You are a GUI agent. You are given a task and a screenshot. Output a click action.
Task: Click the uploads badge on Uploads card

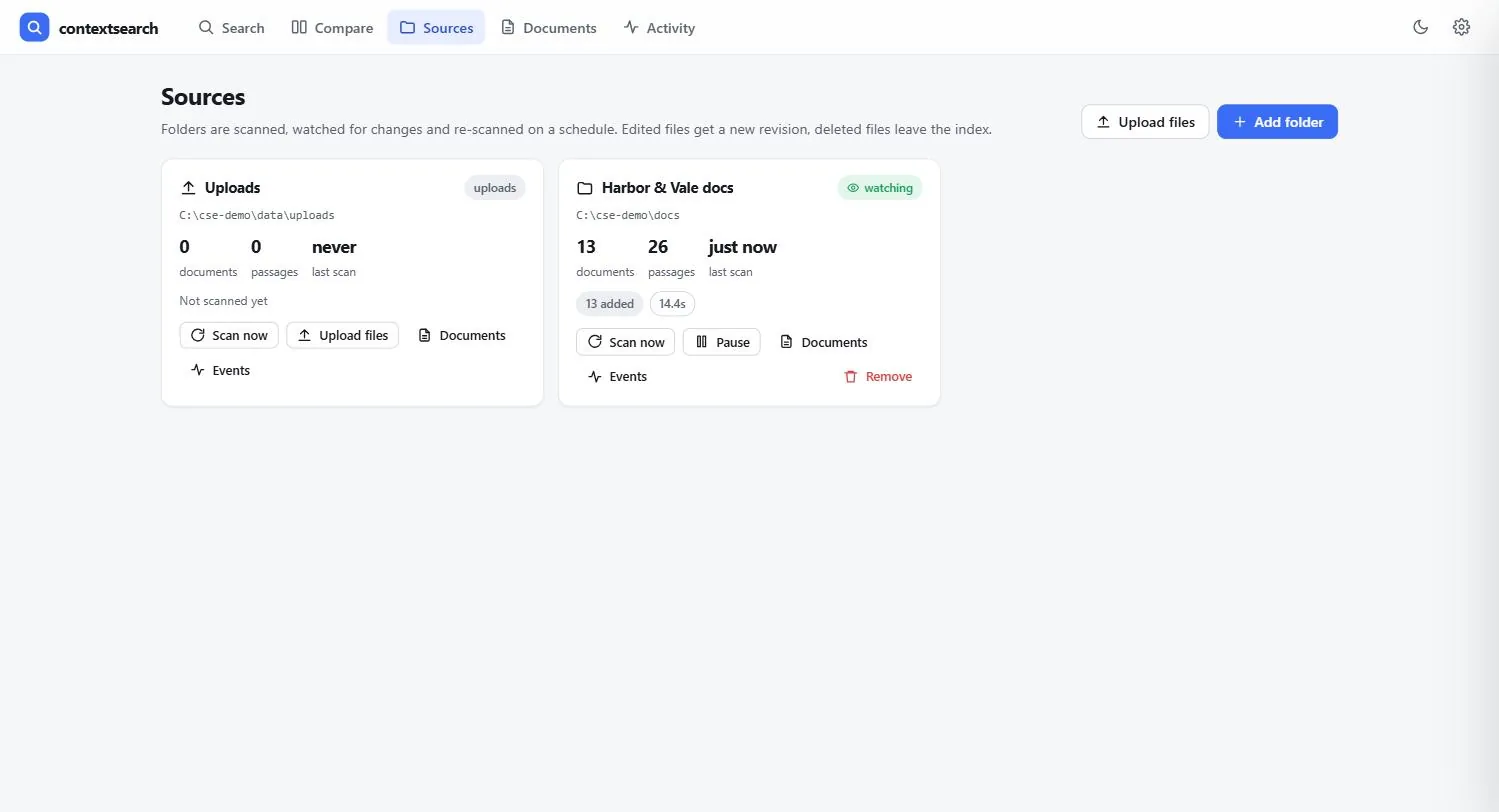coord(495,188)
